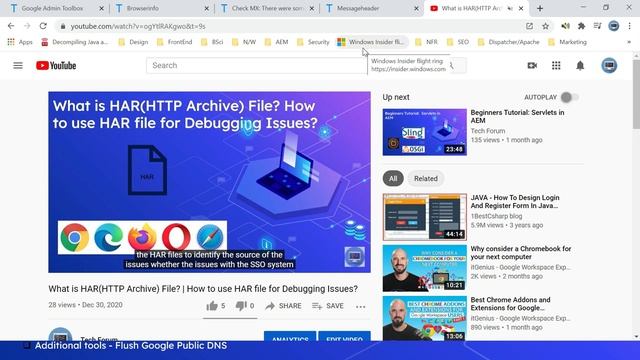Click the 44:14 Java login form thumbnail

[x=424, y=217]
